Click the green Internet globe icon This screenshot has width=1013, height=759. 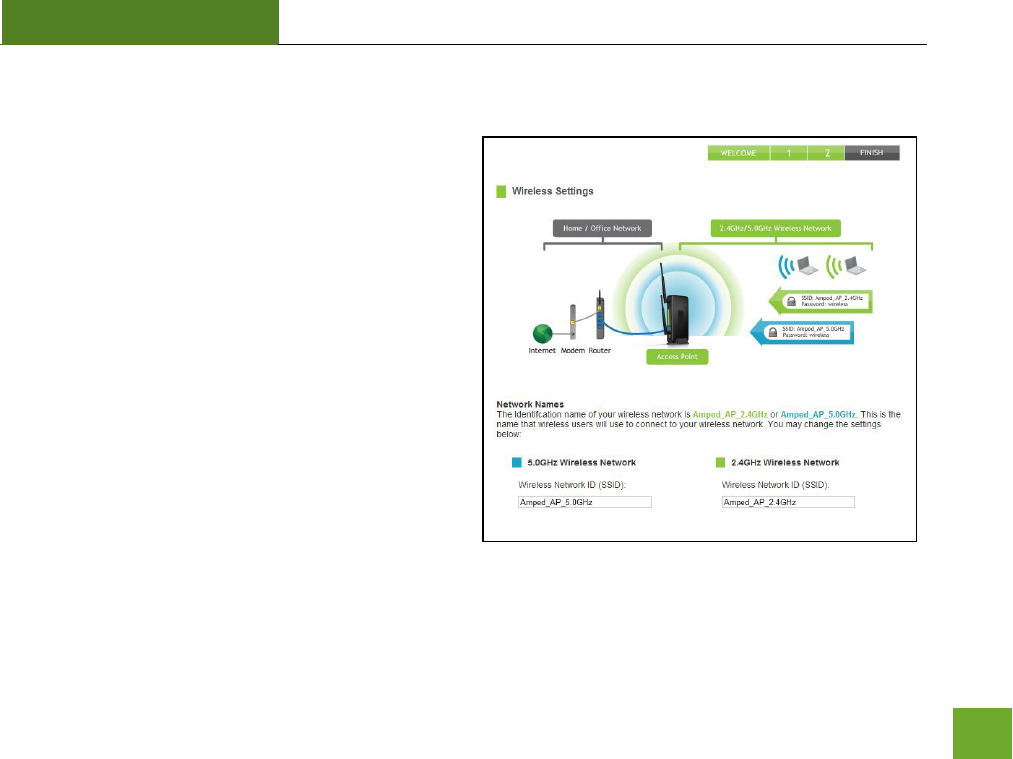click(543, 334)
